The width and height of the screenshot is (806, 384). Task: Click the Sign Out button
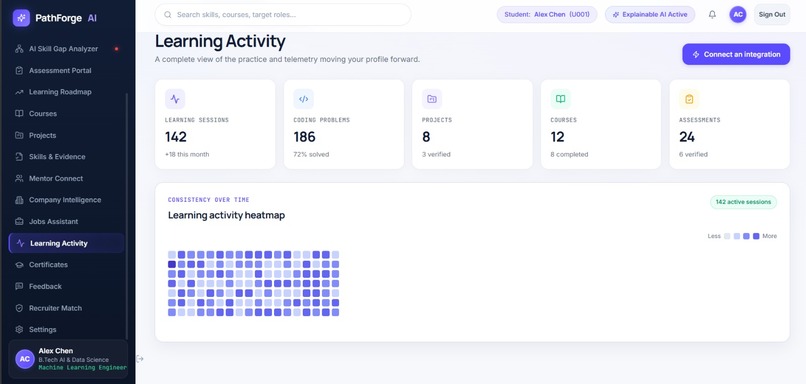coord(772,14)
